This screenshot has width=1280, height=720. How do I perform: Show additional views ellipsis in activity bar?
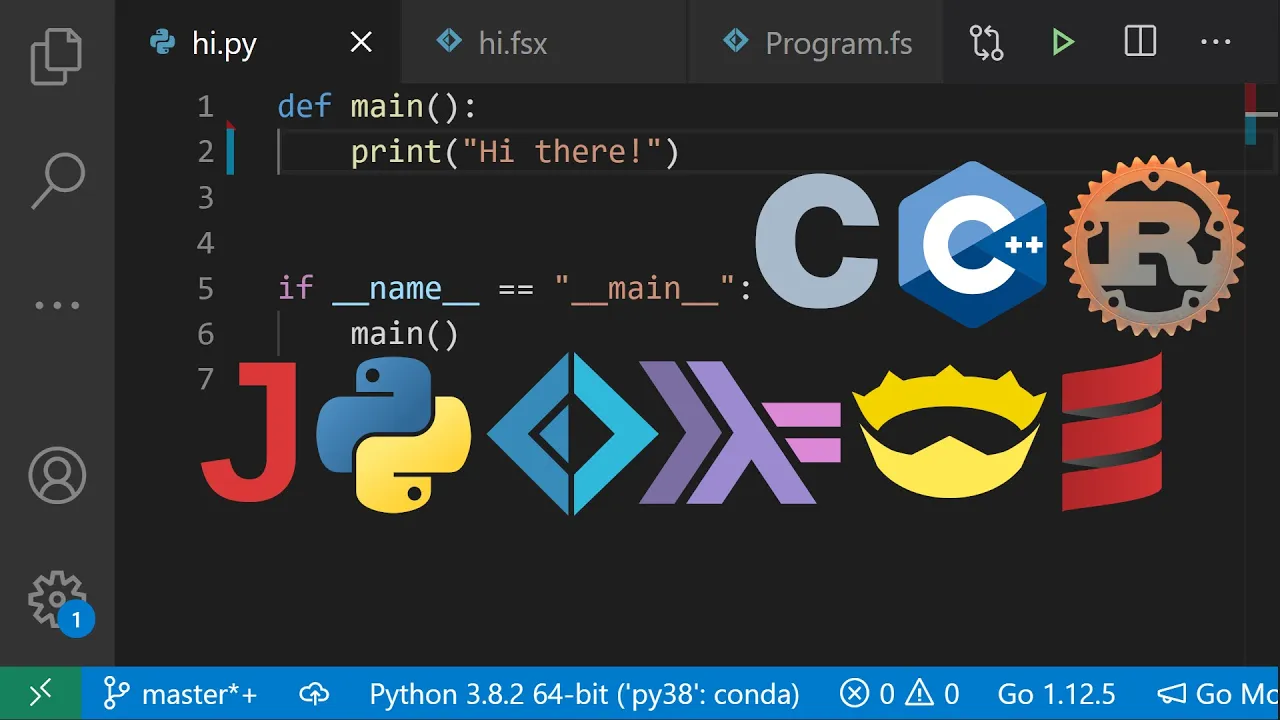tap(57, 305)
